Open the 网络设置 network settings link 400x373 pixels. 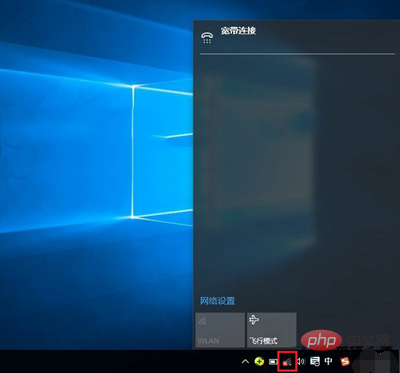pyautogui.click(x=217, y=301)
